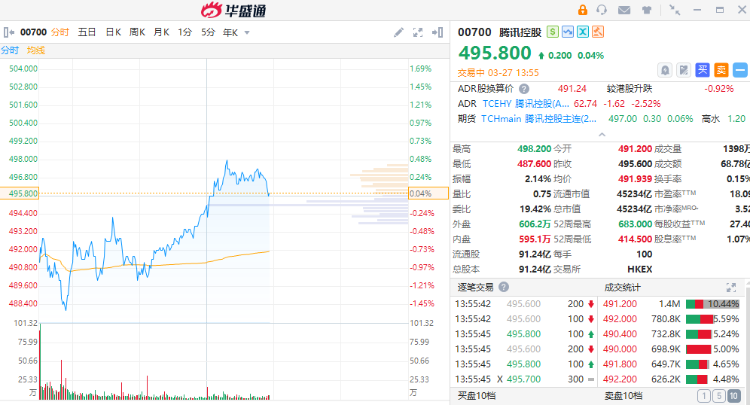Click the 495.800 price label on chart axis
750x405 pixels.
coord(20,194)
